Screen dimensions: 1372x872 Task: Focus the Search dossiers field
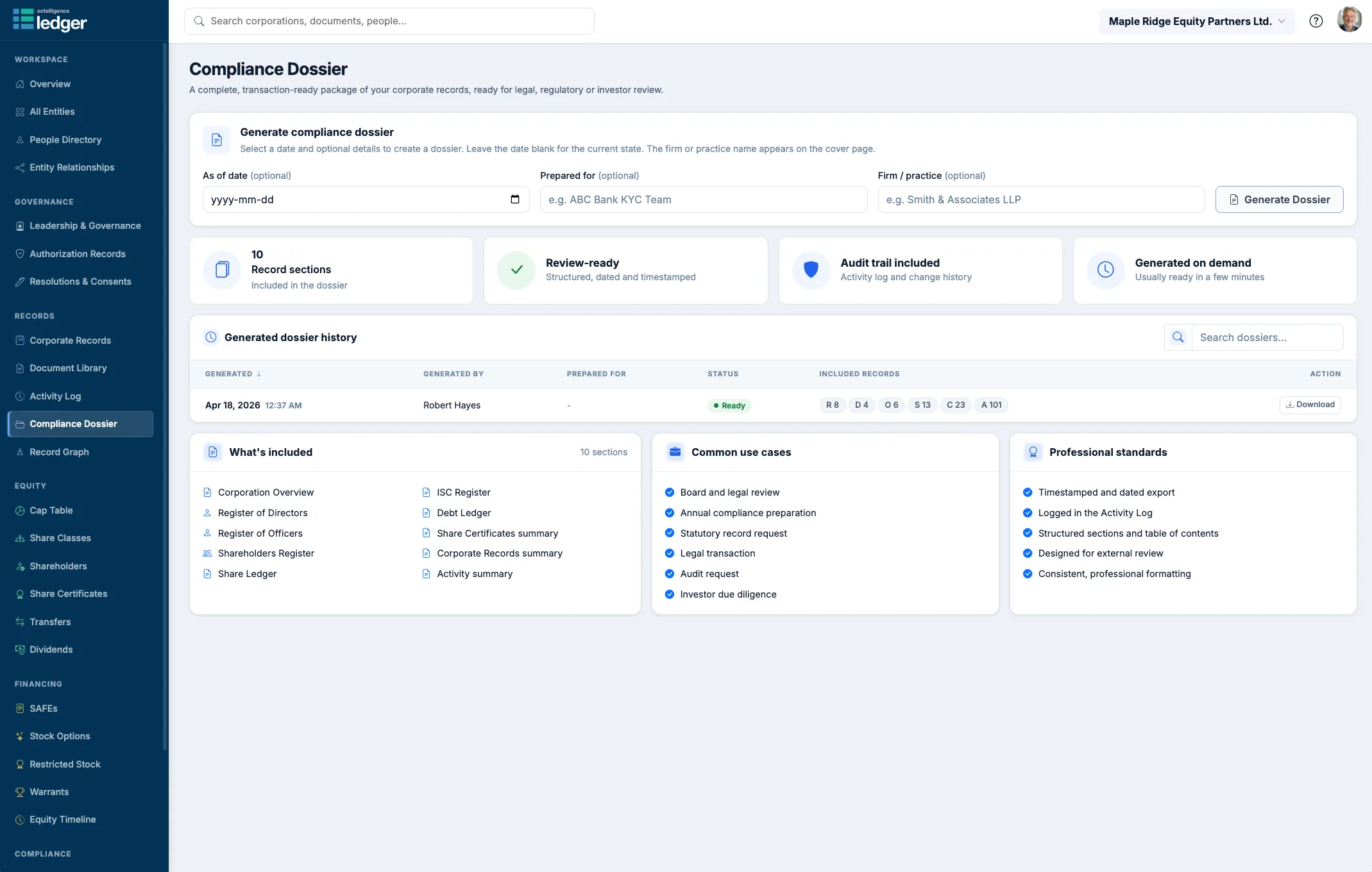point(1267,337)
